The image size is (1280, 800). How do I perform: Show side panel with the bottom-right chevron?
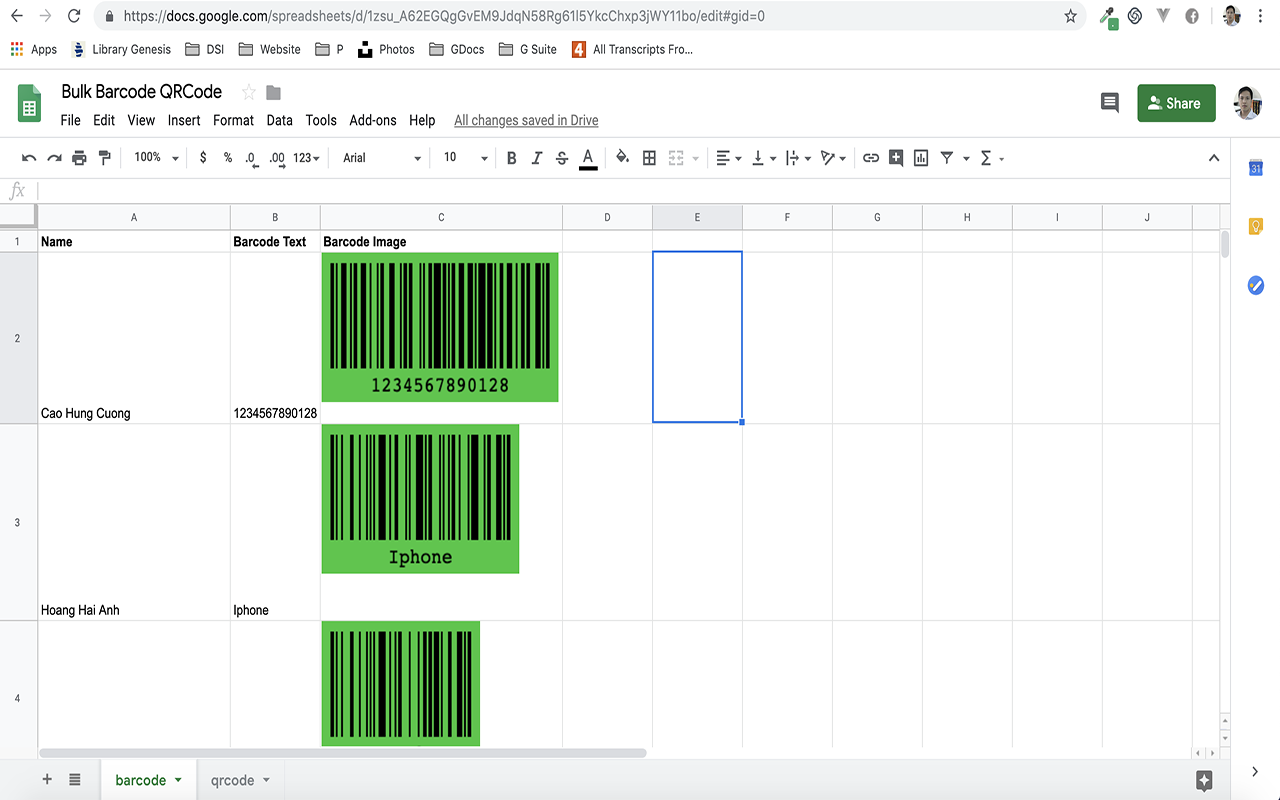pos(1255,771)
